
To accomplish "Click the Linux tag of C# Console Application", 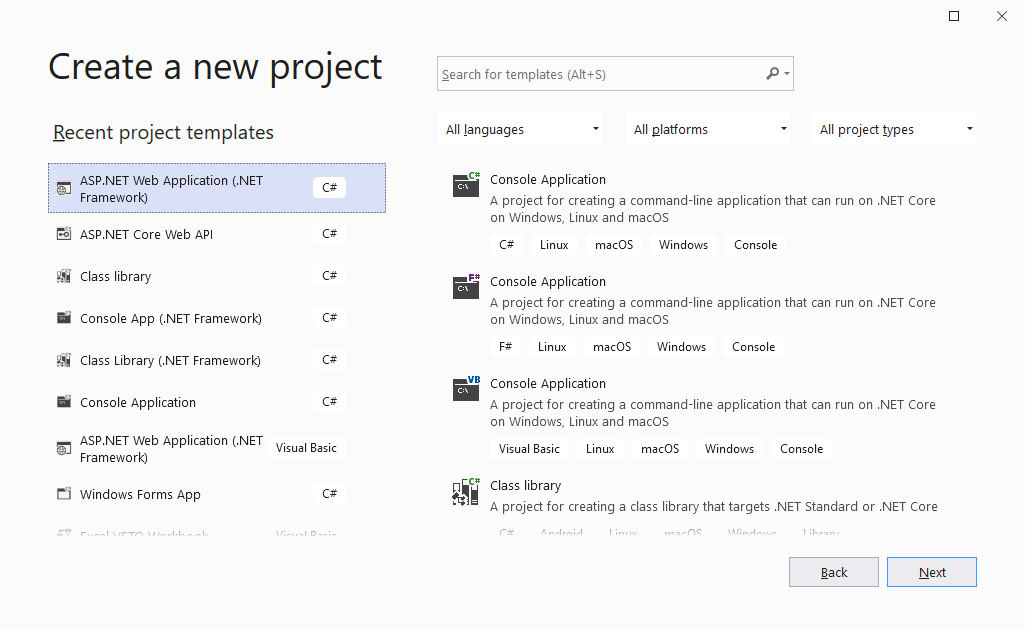I will click(x=554, y=245).
